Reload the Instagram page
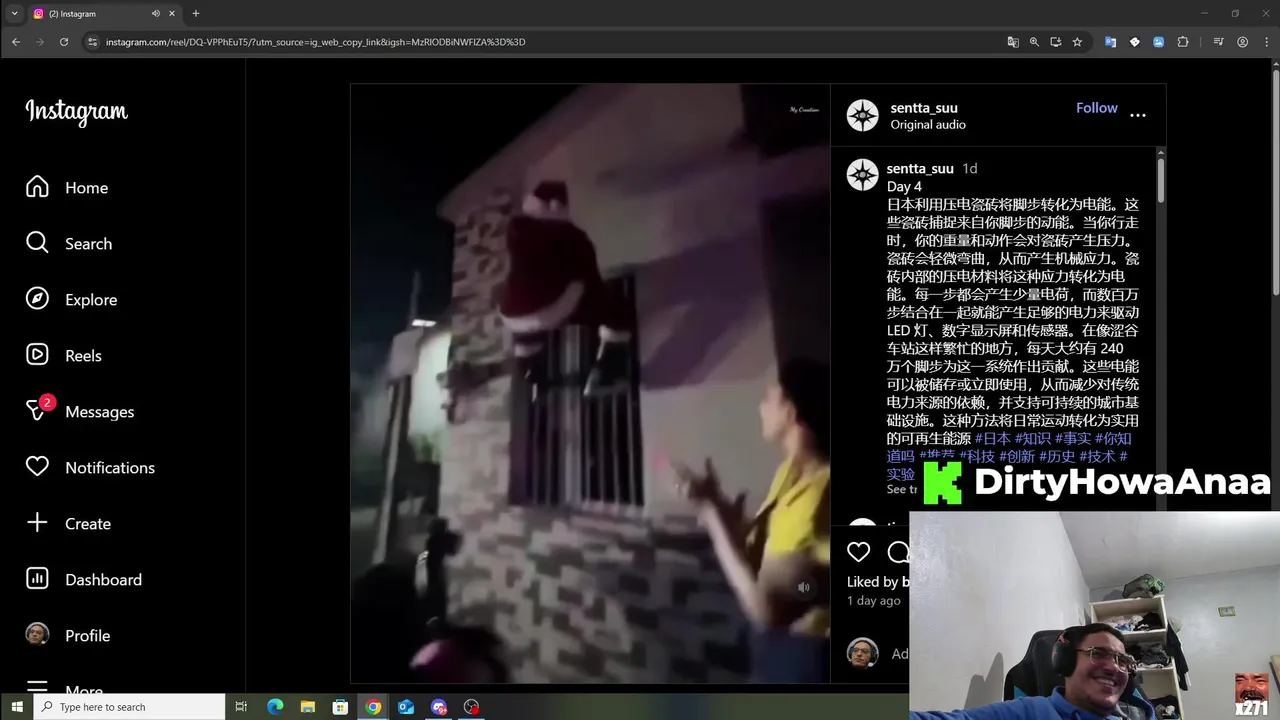Screen dimensions: 1280x720 pos(64,42)
